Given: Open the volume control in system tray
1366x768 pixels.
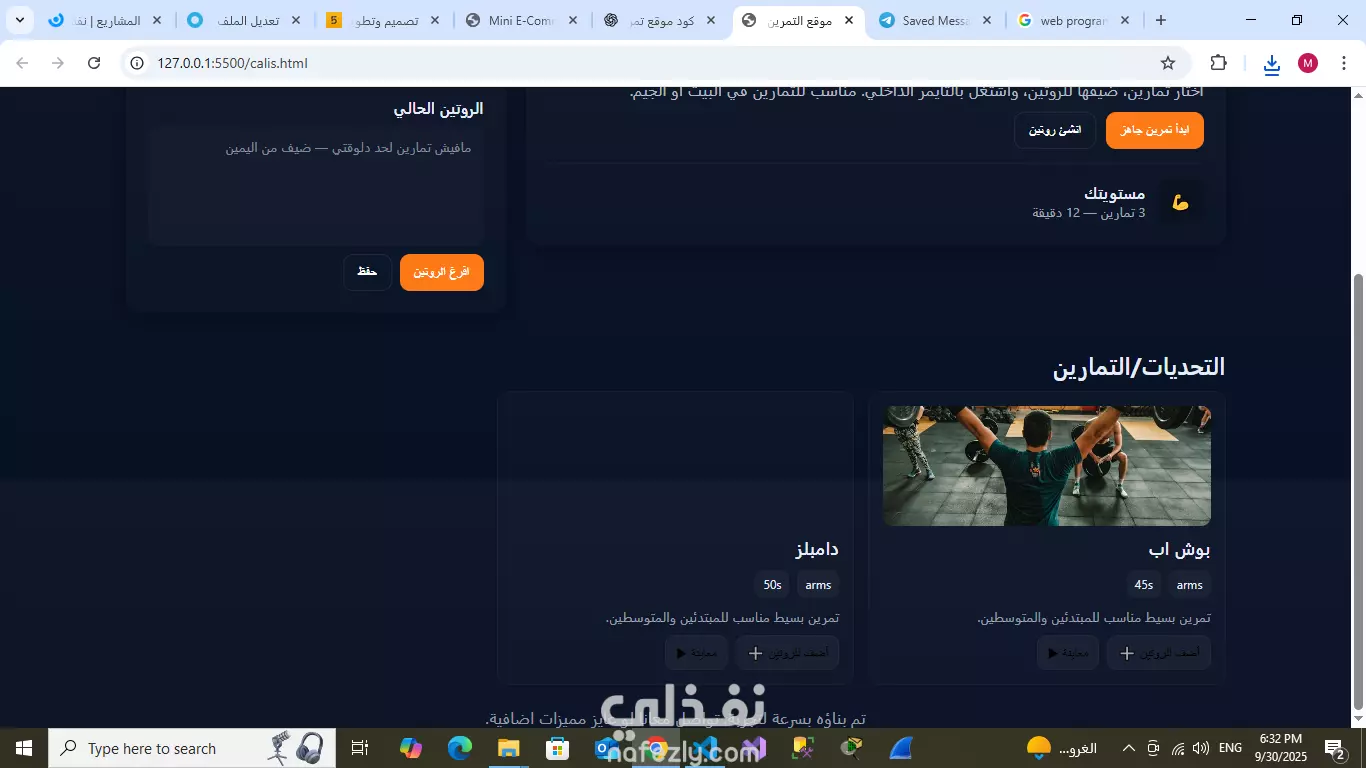Looking at the screenshot, I should [1201, 748].
